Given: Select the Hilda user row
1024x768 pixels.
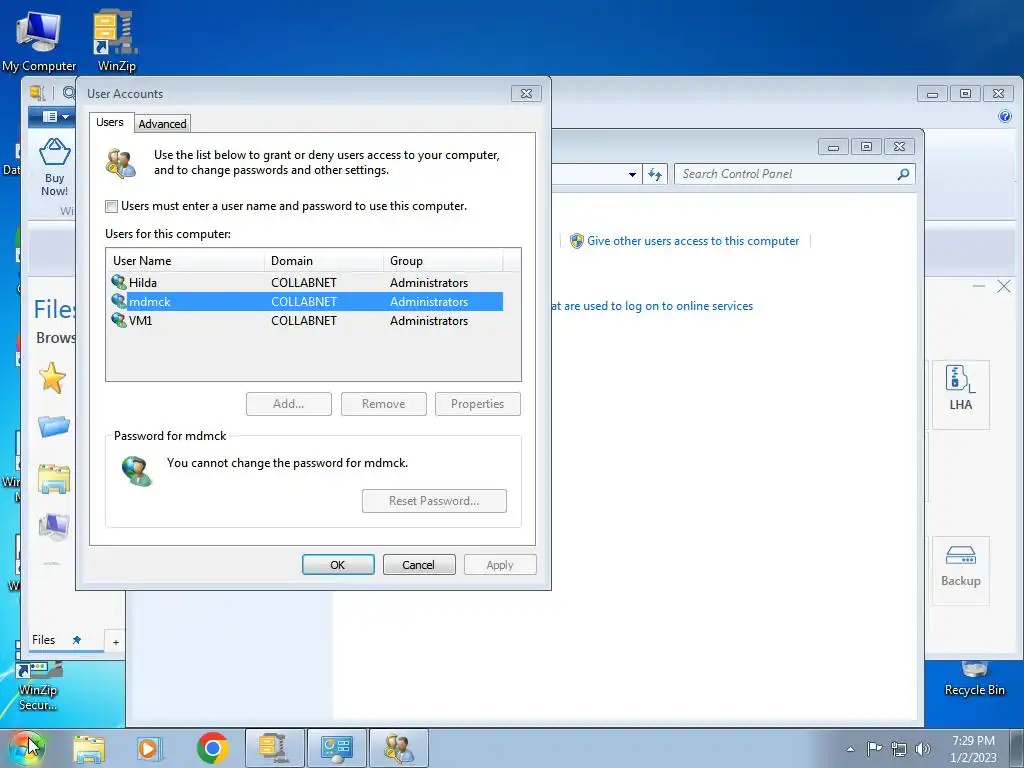Looking at the screenshot, I should (x=304, y=283).
